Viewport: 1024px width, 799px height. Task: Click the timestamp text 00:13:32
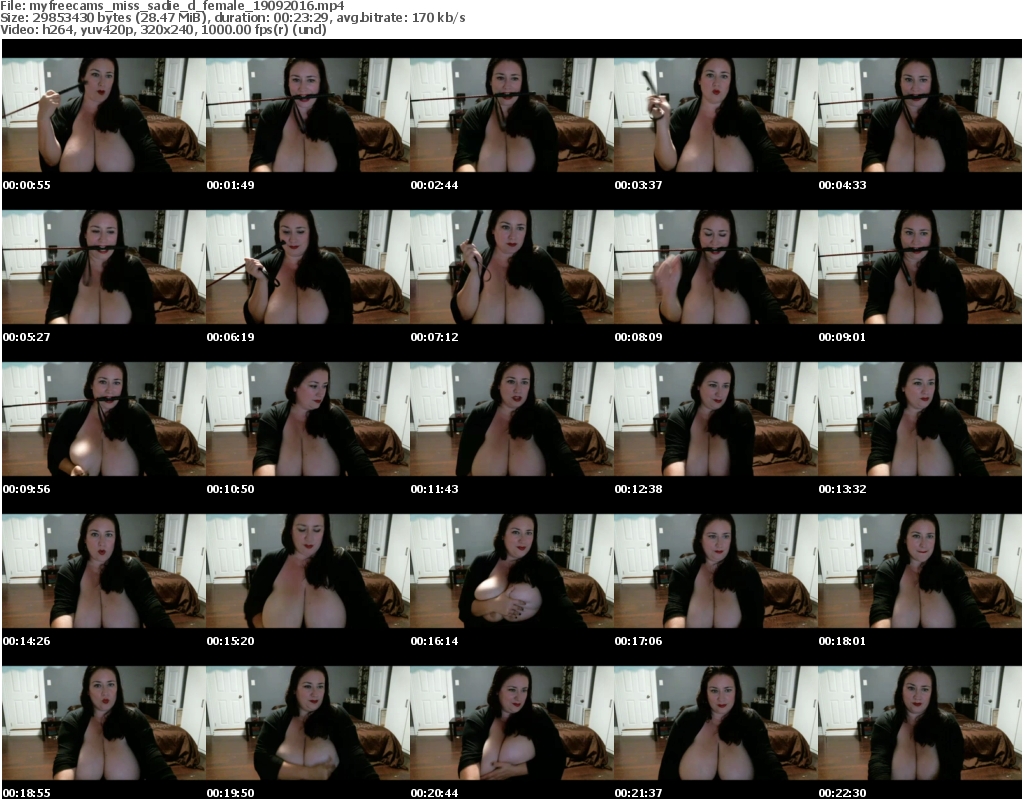tap(842, 489)
